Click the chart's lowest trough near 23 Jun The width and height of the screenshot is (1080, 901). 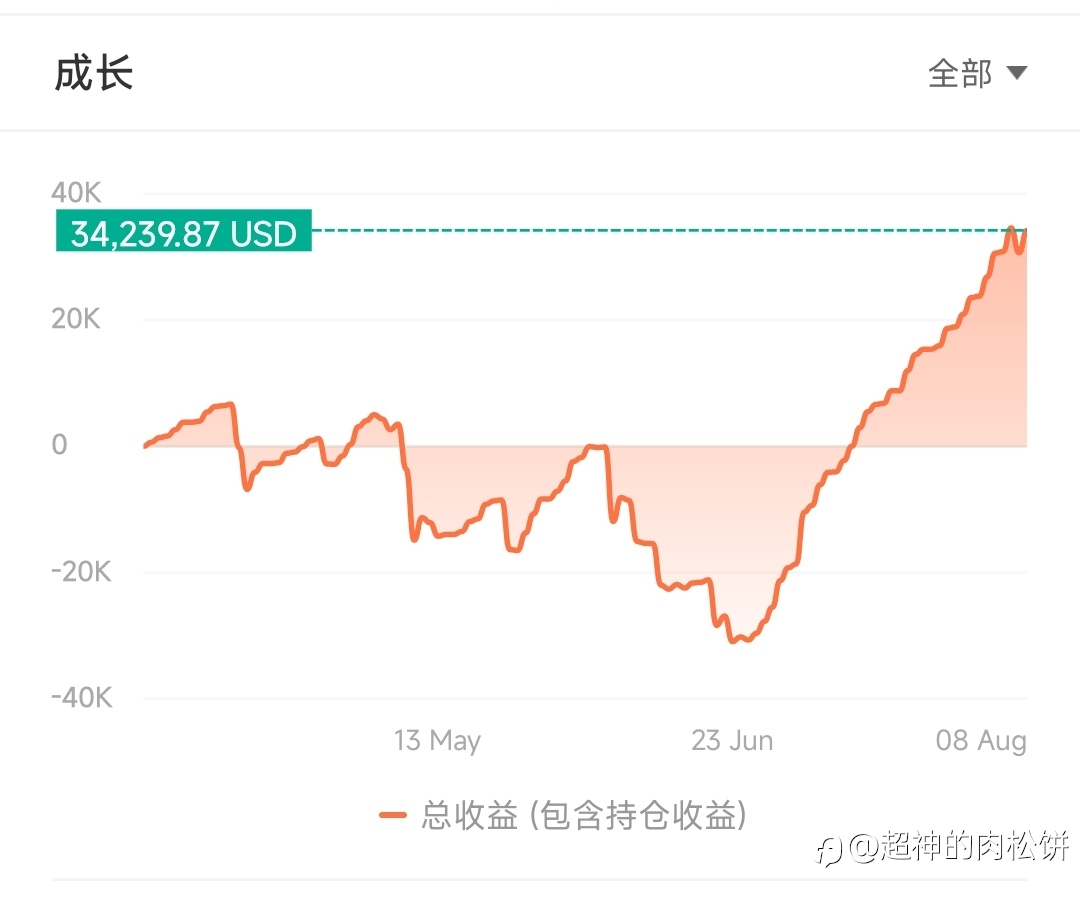pos(734,639)
